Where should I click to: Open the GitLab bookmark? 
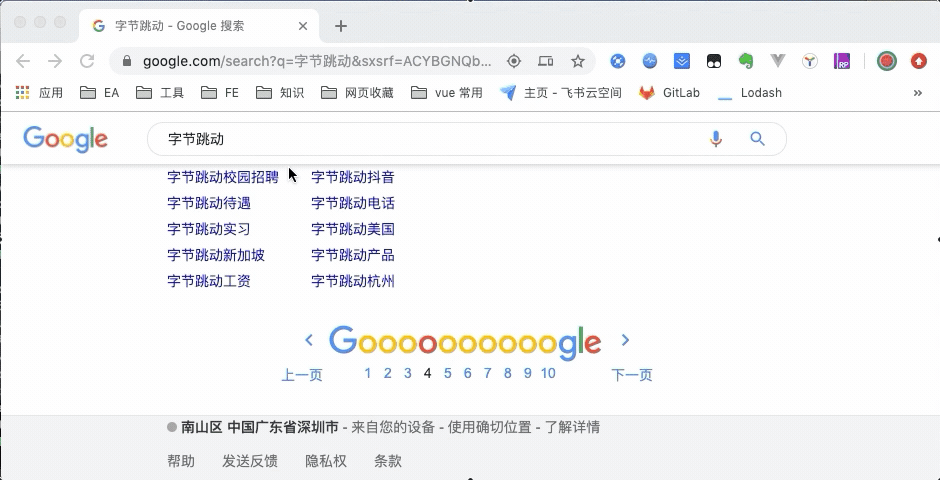pos(669,93)
